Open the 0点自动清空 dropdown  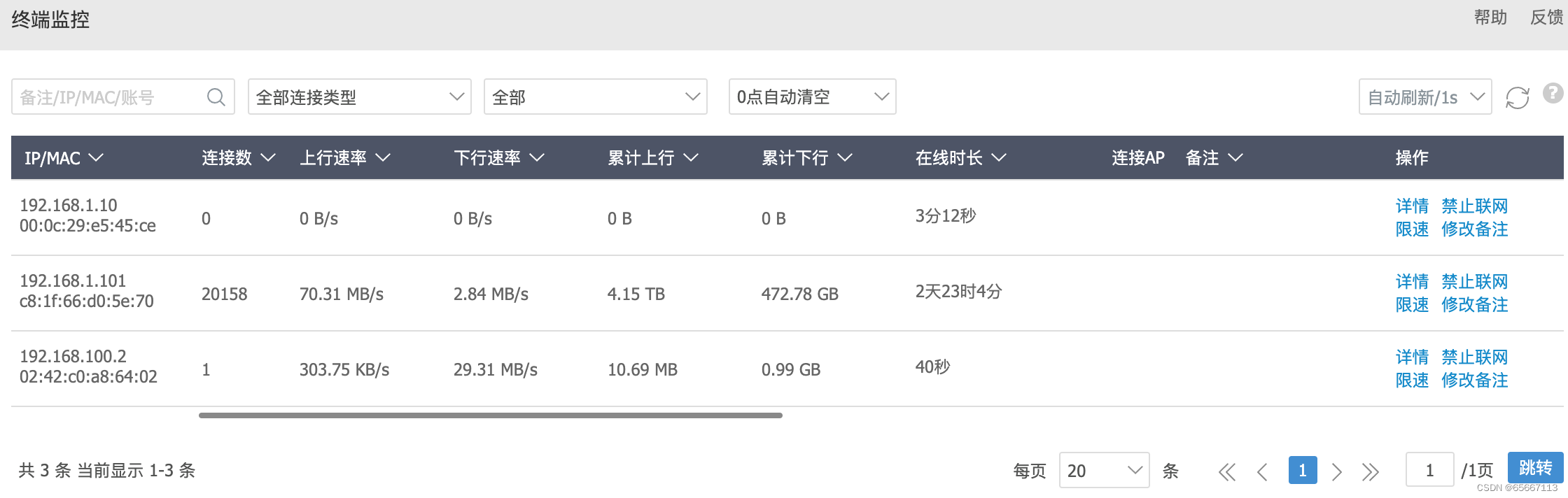click(812, 97)
